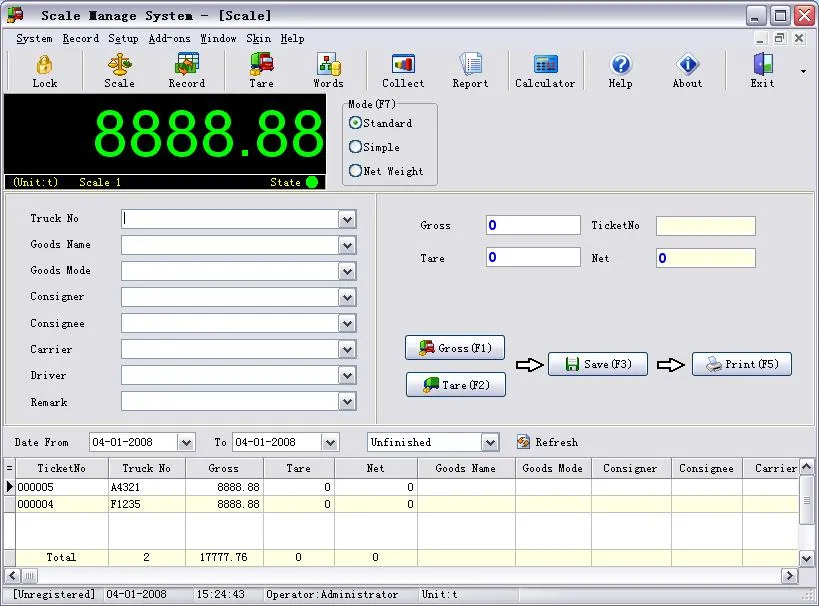Screen dimensions: 819x606
Task: Launch the Calculator from toolbar
Action: (x=545, y=70)
